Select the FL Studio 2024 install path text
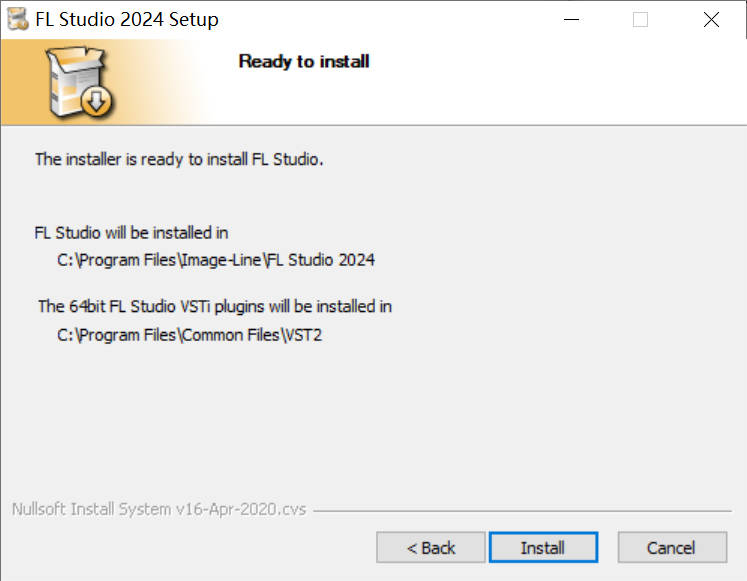747x581 pixels. click(216, 260)
